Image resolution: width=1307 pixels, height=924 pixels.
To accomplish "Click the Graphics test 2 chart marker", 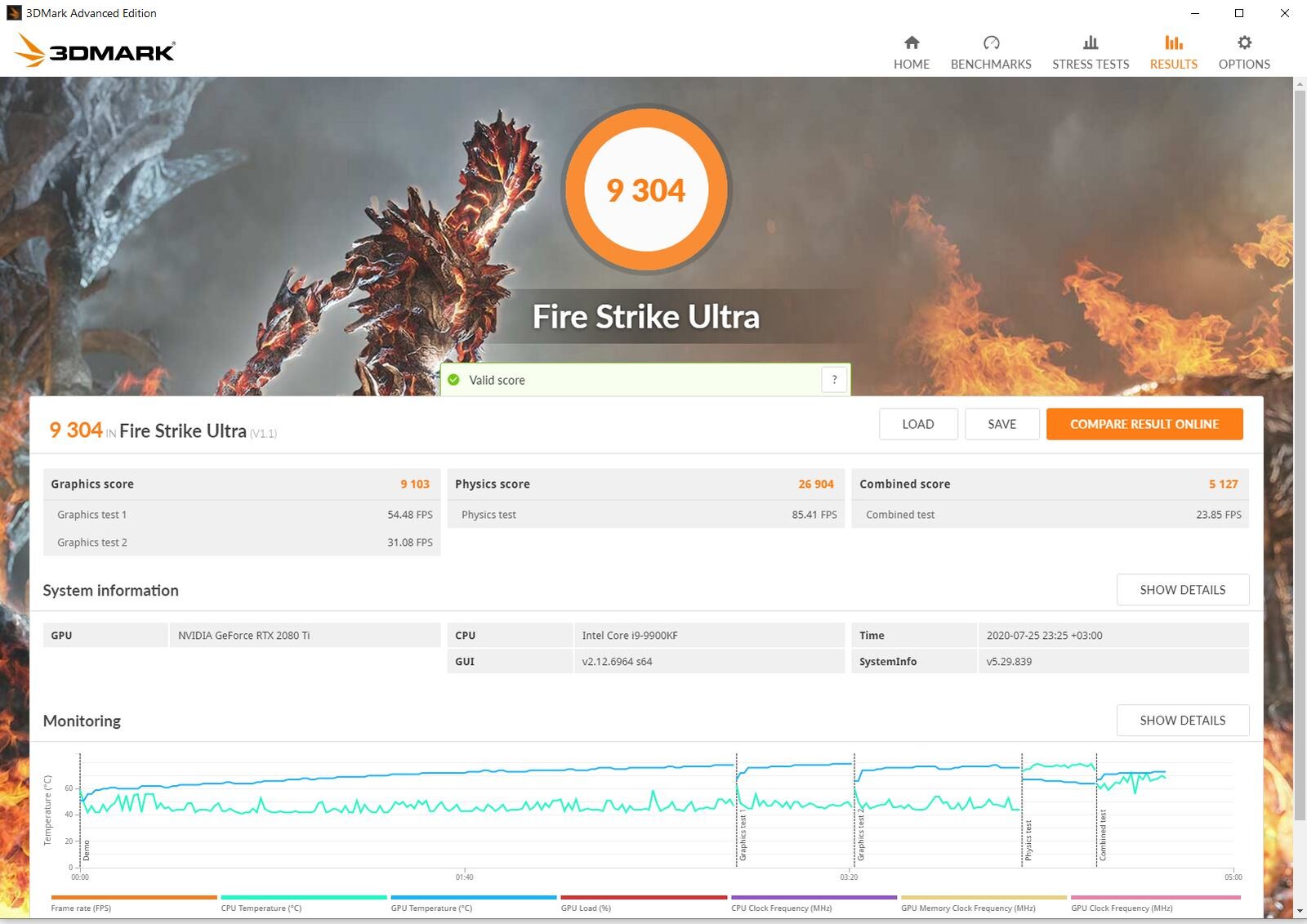I will 860,837.
